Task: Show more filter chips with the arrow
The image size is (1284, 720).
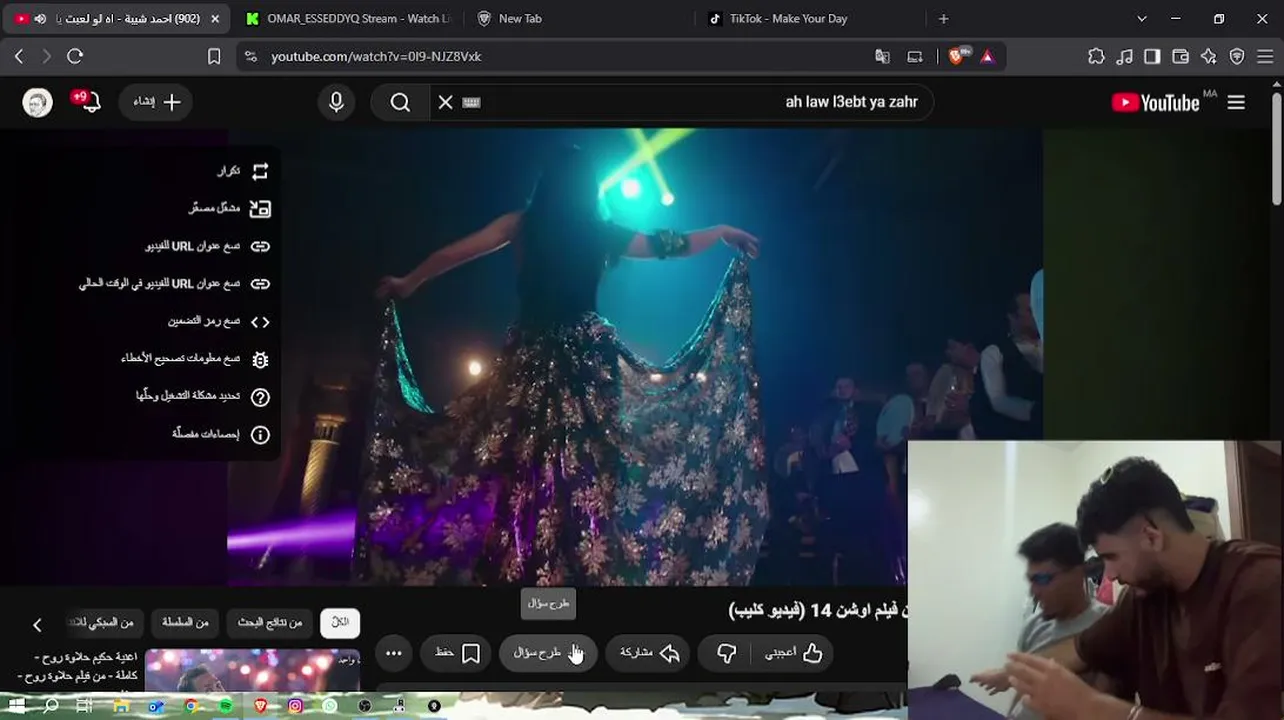Action: pos(37,625)
